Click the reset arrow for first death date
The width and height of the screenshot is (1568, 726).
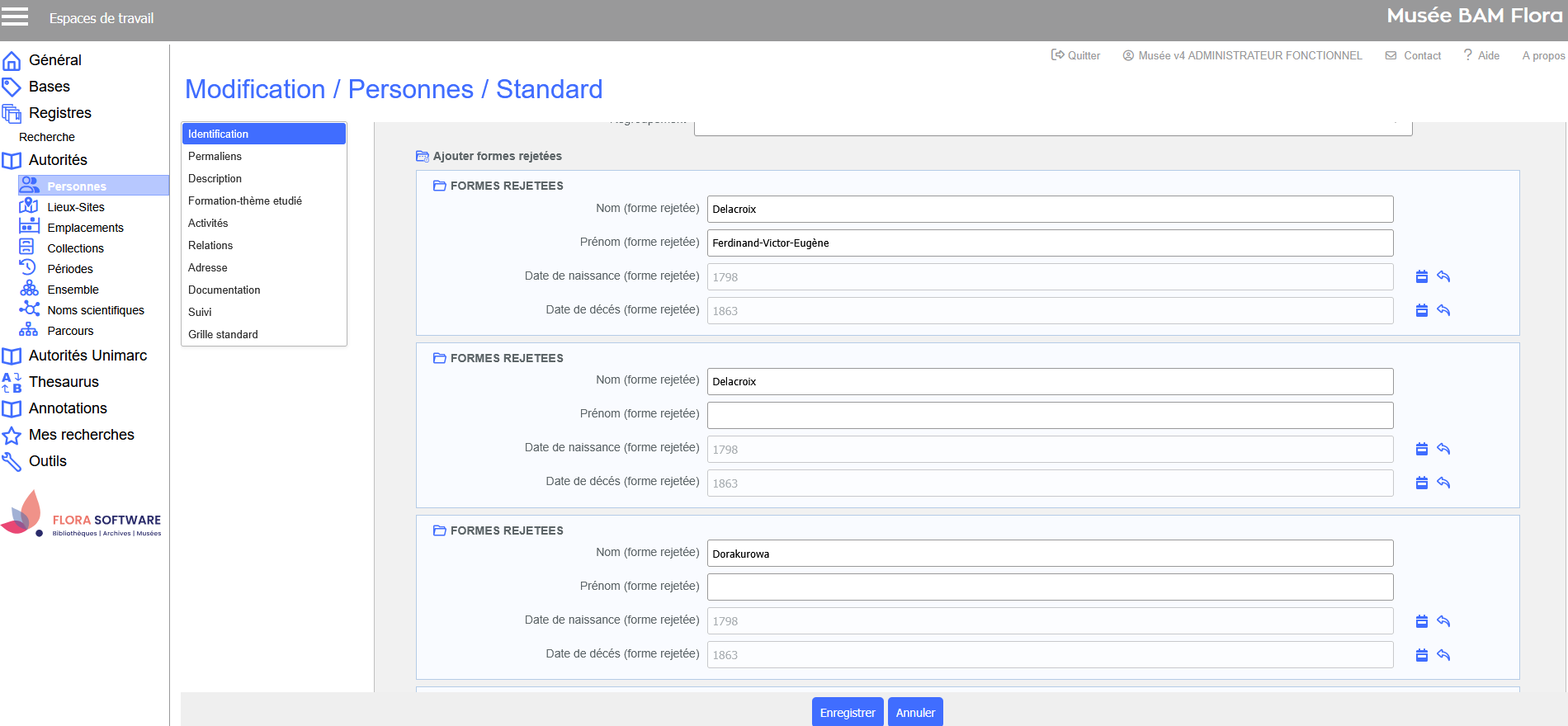click(1443, 310)
